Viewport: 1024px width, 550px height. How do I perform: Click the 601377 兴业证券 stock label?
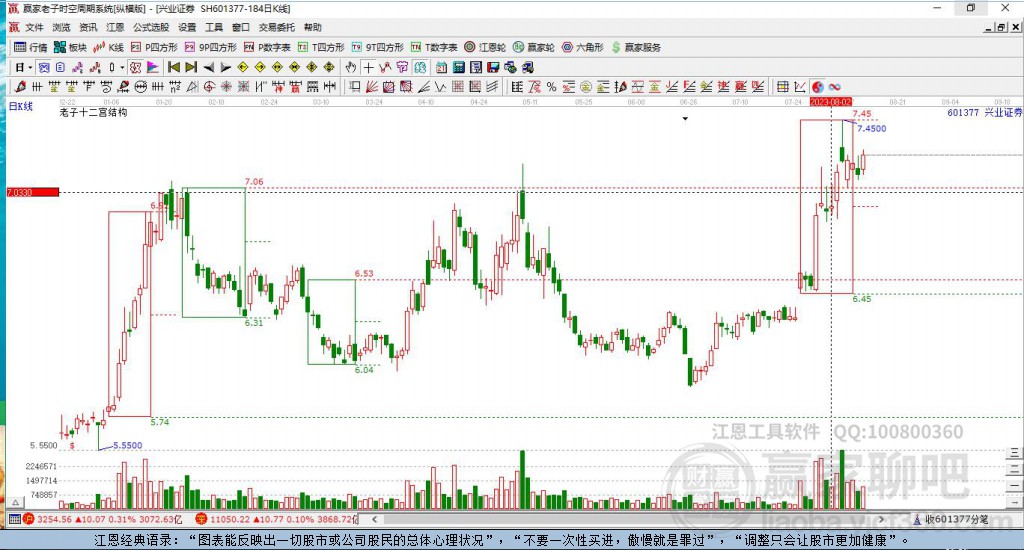coord(984,112)
